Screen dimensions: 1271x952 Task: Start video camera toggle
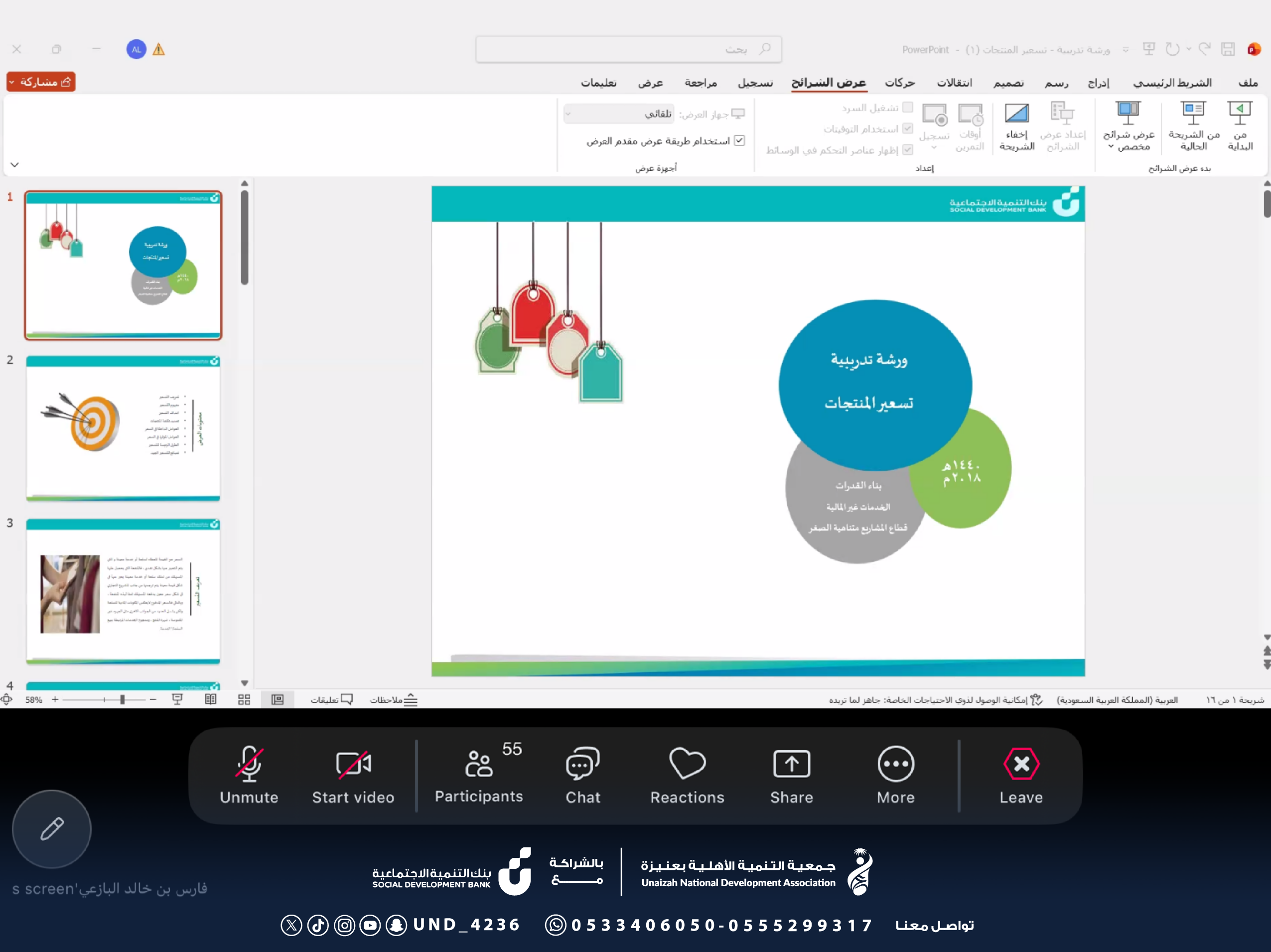tap(353, 764)
